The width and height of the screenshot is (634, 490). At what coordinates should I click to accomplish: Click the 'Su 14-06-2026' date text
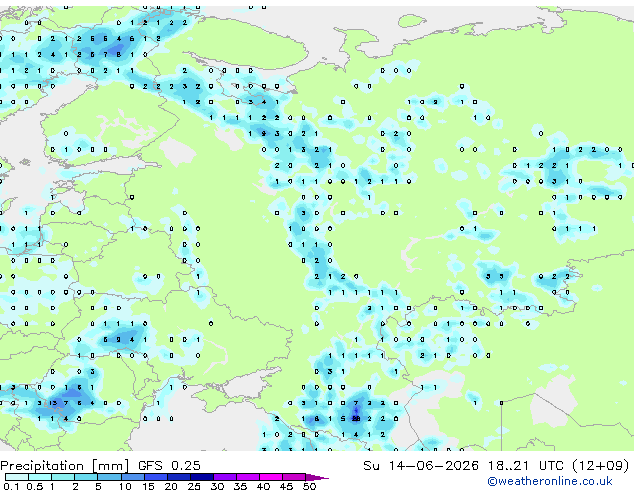pos(421,465)
